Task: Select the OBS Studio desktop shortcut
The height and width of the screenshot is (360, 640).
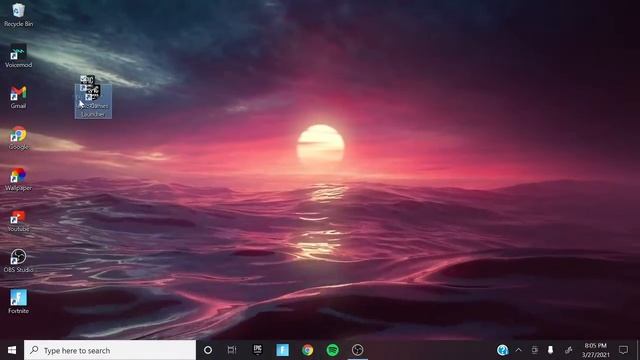Action: point(18,261)
